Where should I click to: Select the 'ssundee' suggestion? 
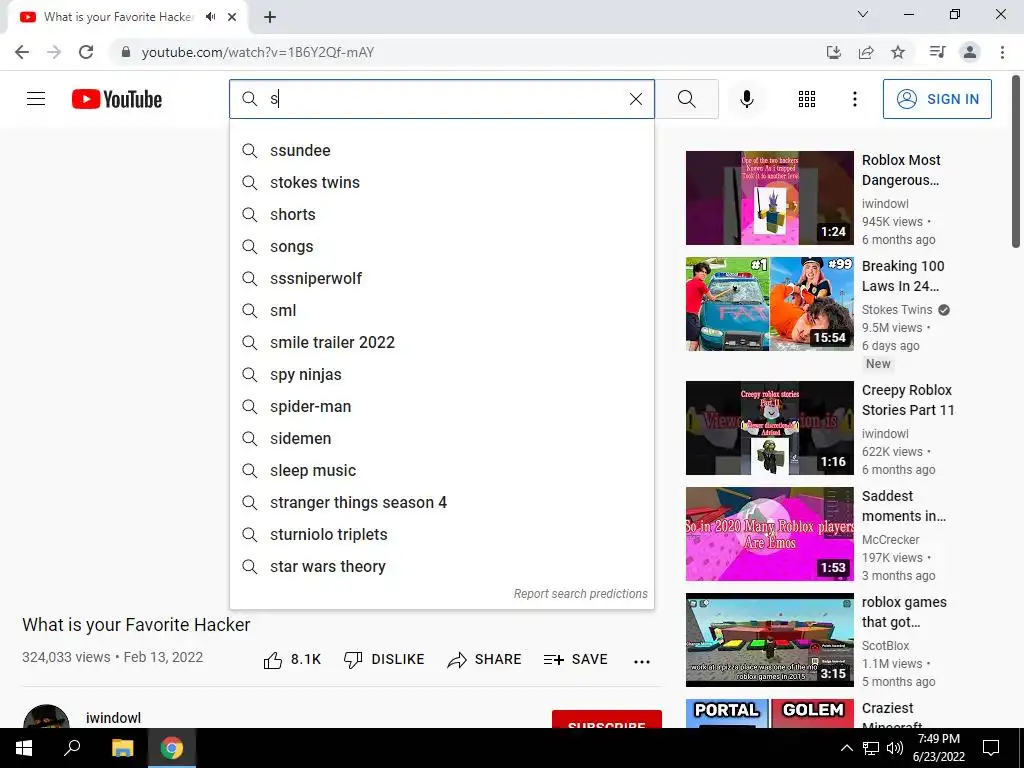pyautogui.click(x=441, y=150)
